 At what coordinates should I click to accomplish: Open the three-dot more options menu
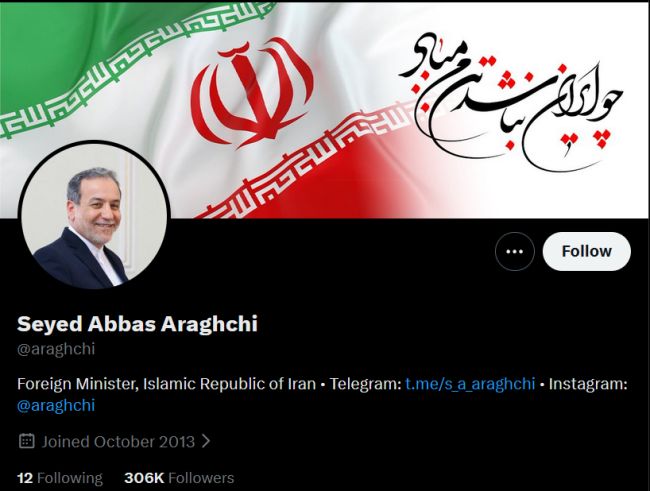coord(514,251)
